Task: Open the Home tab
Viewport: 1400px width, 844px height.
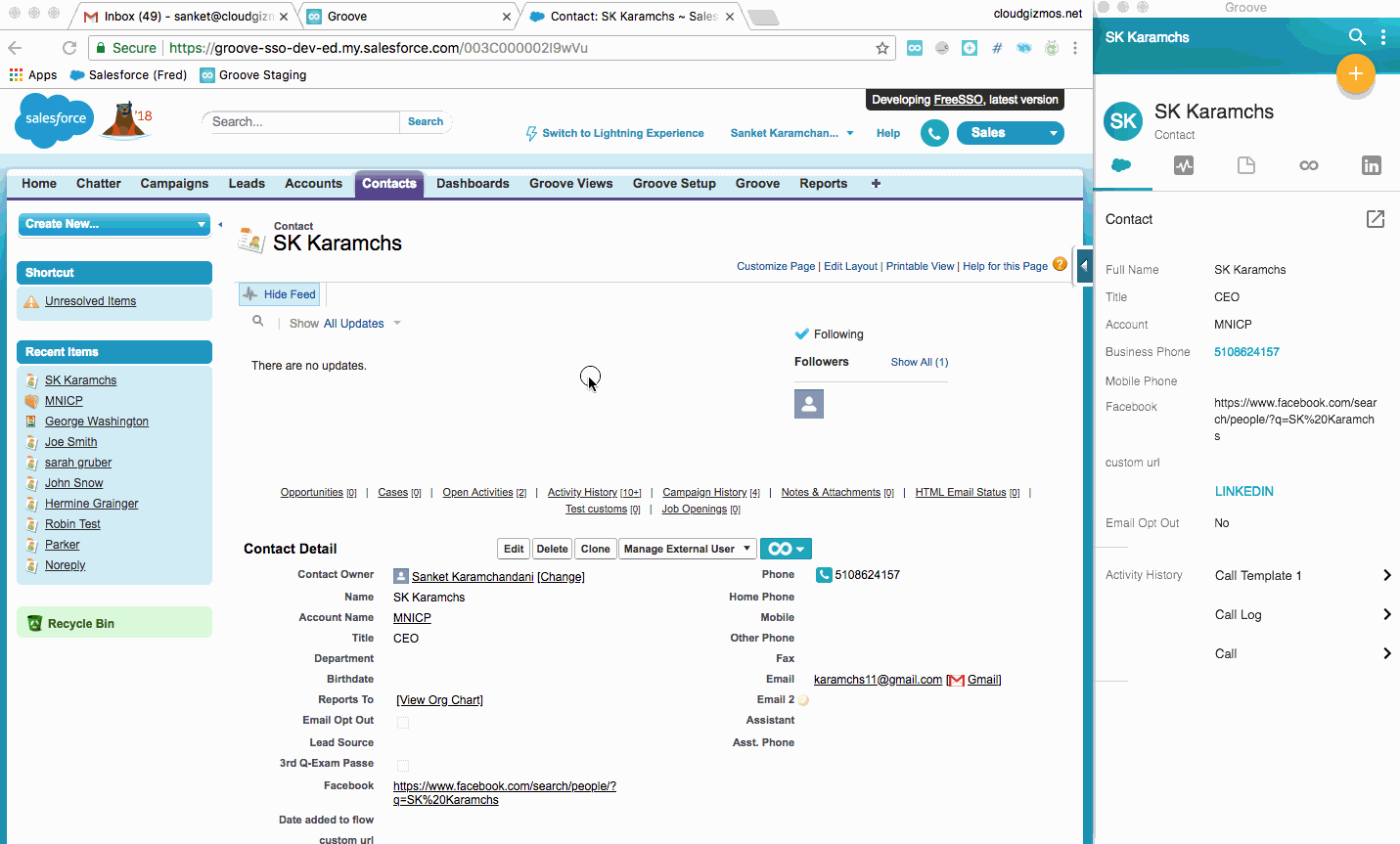Action: (39, 183)
